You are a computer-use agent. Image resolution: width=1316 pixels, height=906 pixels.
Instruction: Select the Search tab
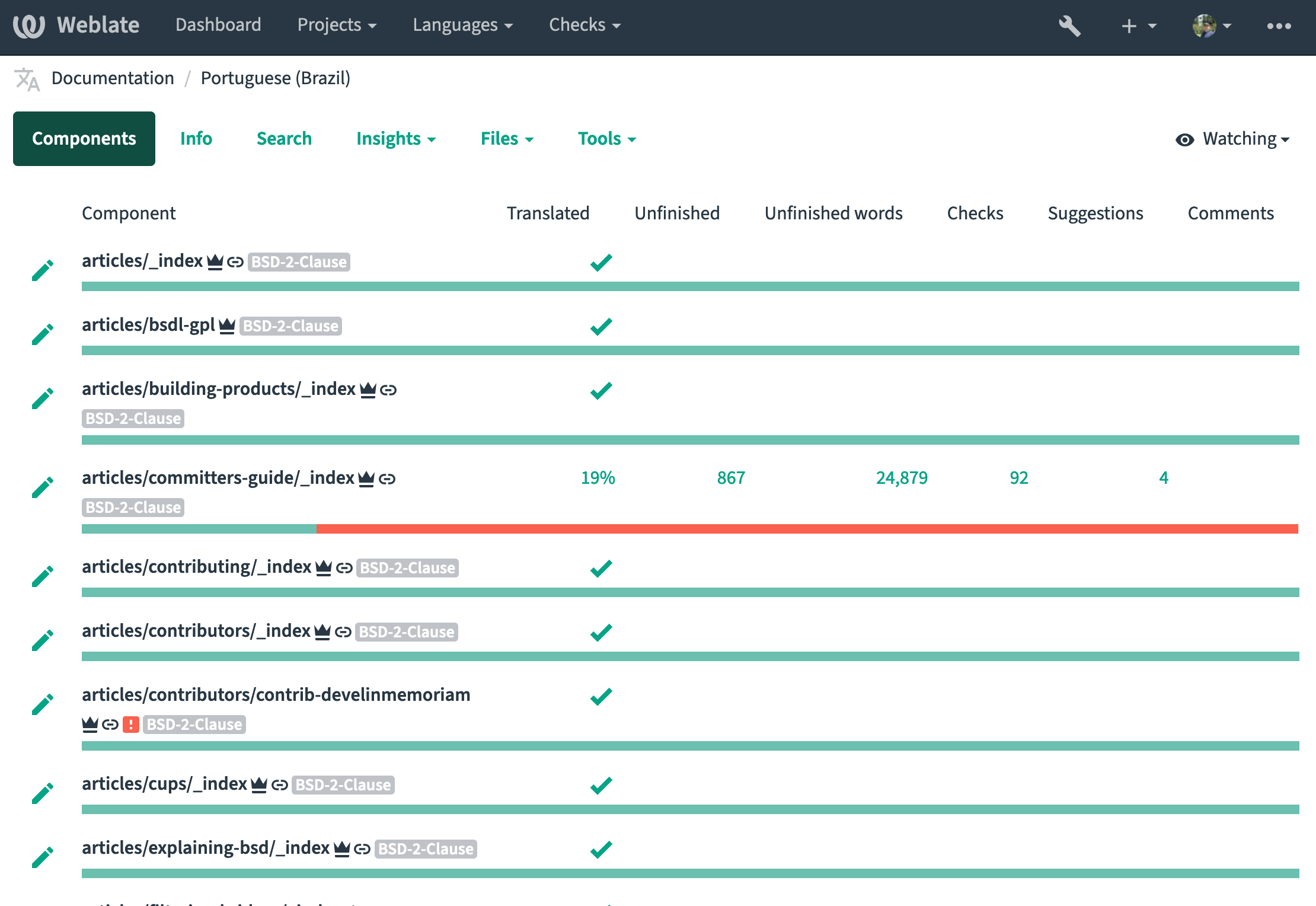pyautogui.click(x=284, y=139)
